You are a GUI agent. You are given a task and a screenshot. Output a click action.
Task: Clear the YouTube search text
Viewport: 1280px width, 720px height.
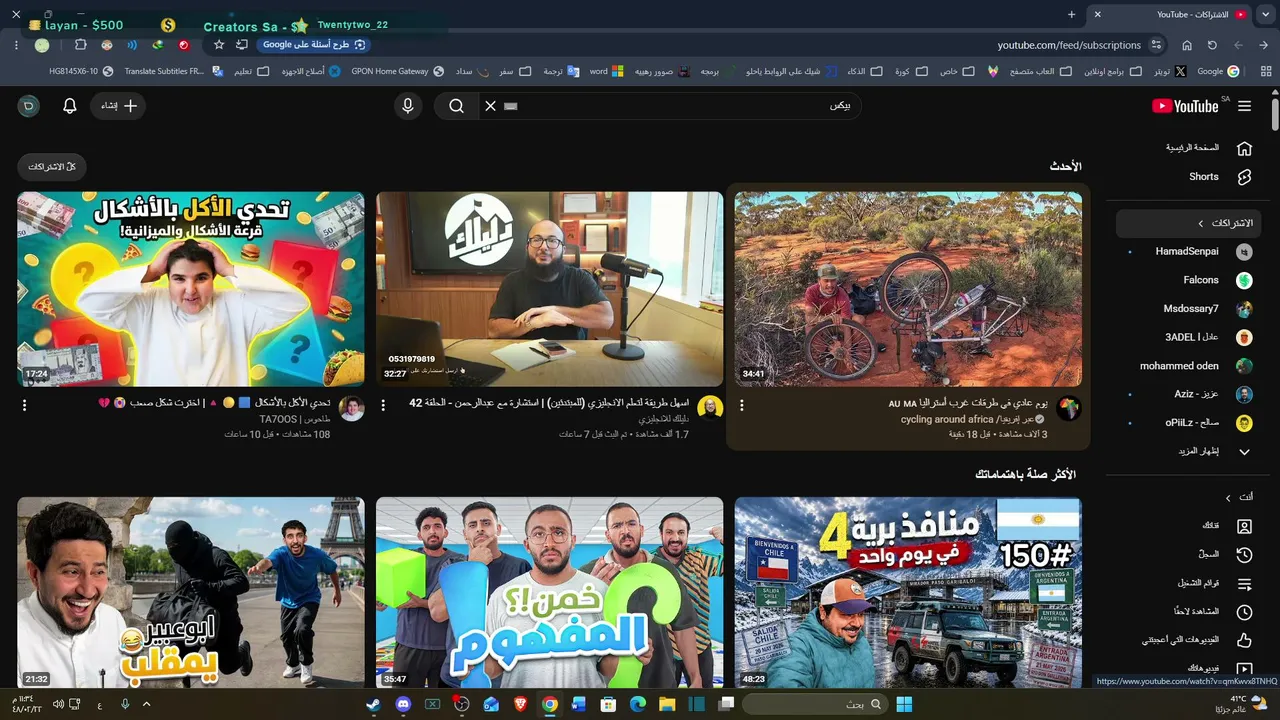pos(490,106)
